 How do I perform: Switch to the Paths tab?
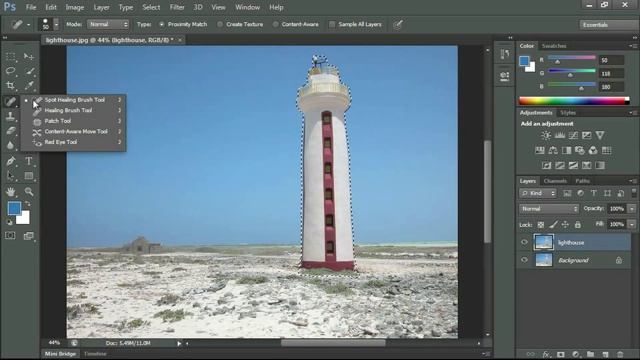pos(582,181)
